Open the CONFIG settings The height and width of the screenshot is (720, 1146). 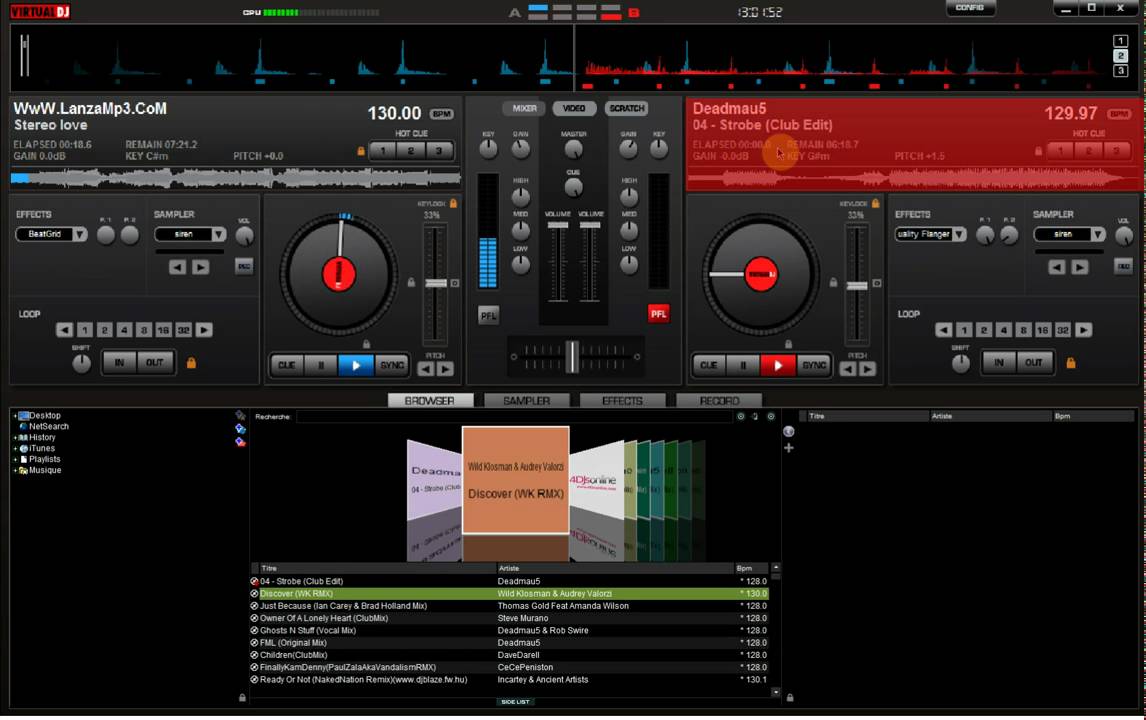tap(970, 8)
